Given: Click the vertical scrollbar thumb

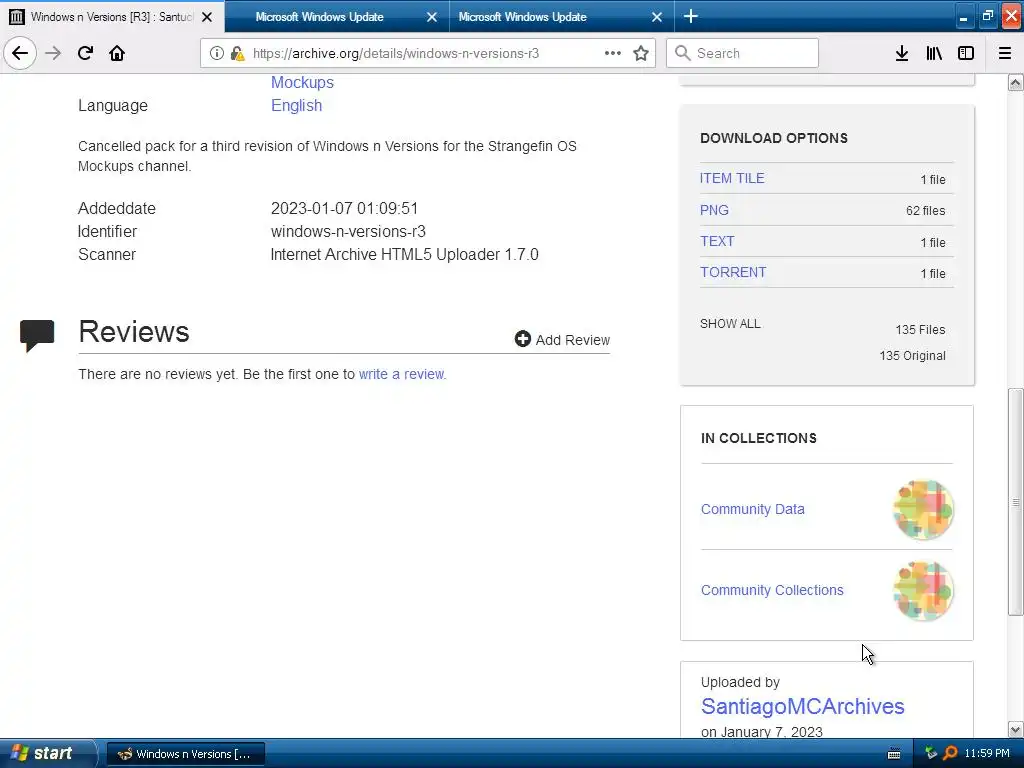Looking at the screenshot, I should (x=1015, y=502).
